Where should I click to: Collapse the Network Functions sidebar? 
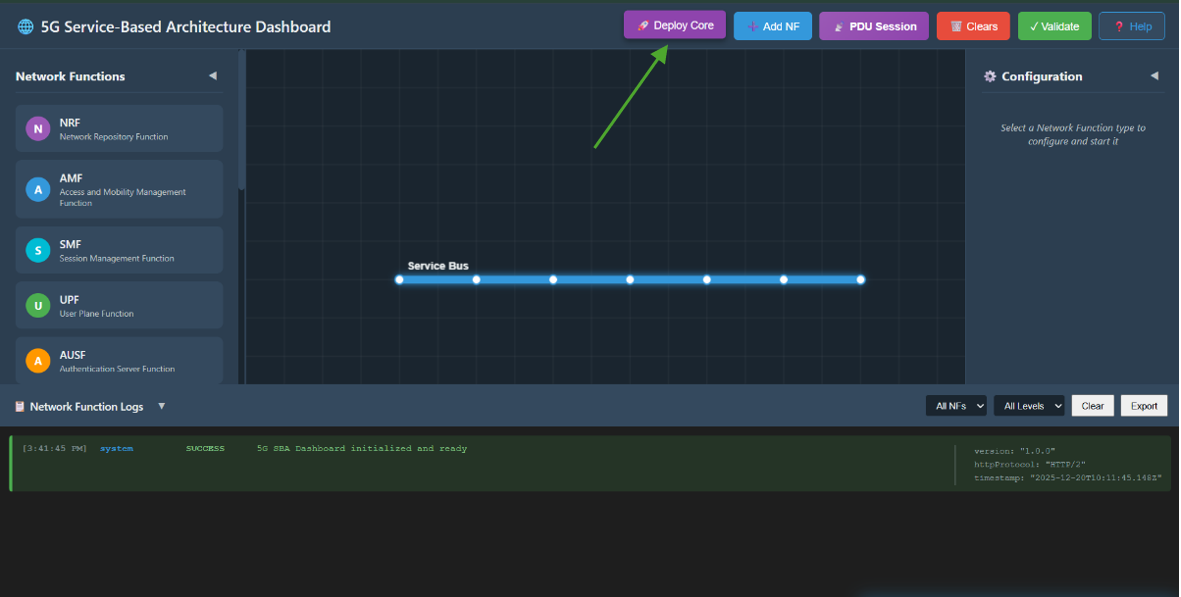click(213, 75)
